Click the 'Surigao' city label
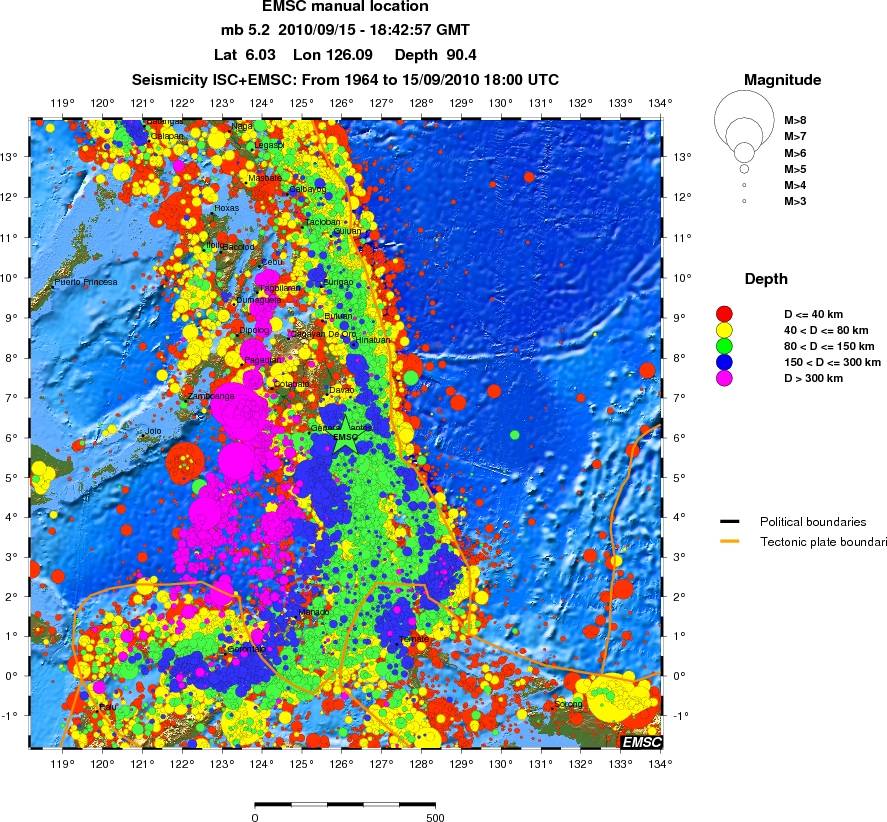Image resolution: width=887 pixels, height=822 pixels. point(338,282)
